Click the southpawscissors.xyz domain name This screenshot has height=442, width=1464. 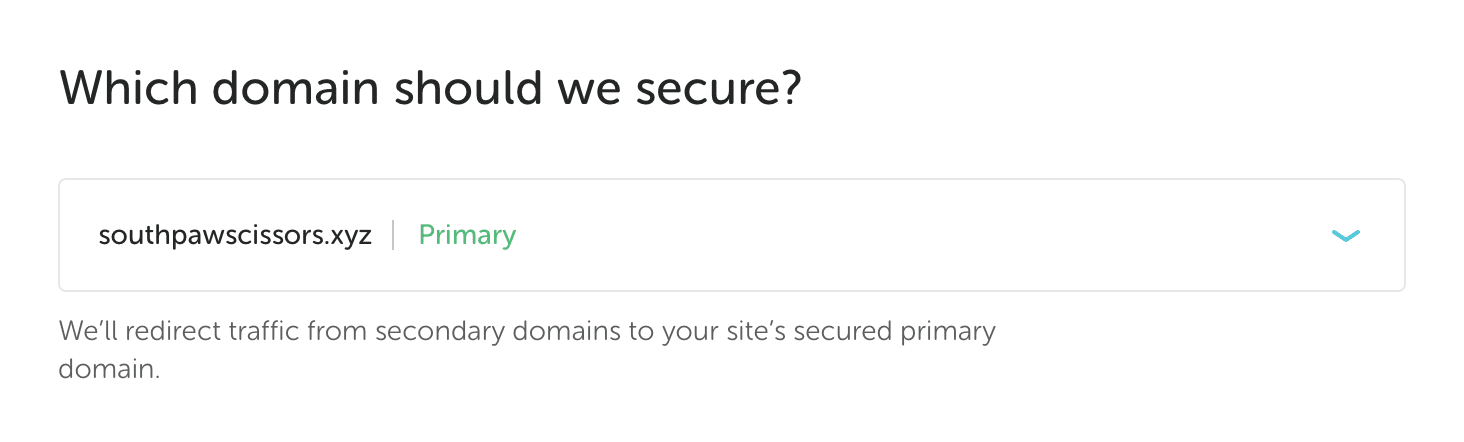point(234,236)
